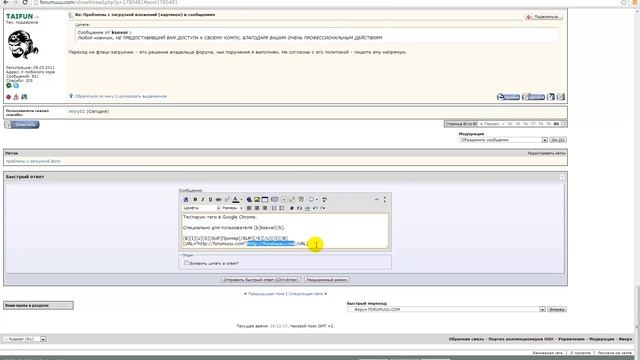Tick 'Вставить цитату в ответ?' checkbox
Image resolution: width=640 pixels, height=360 pixels.
187,263
